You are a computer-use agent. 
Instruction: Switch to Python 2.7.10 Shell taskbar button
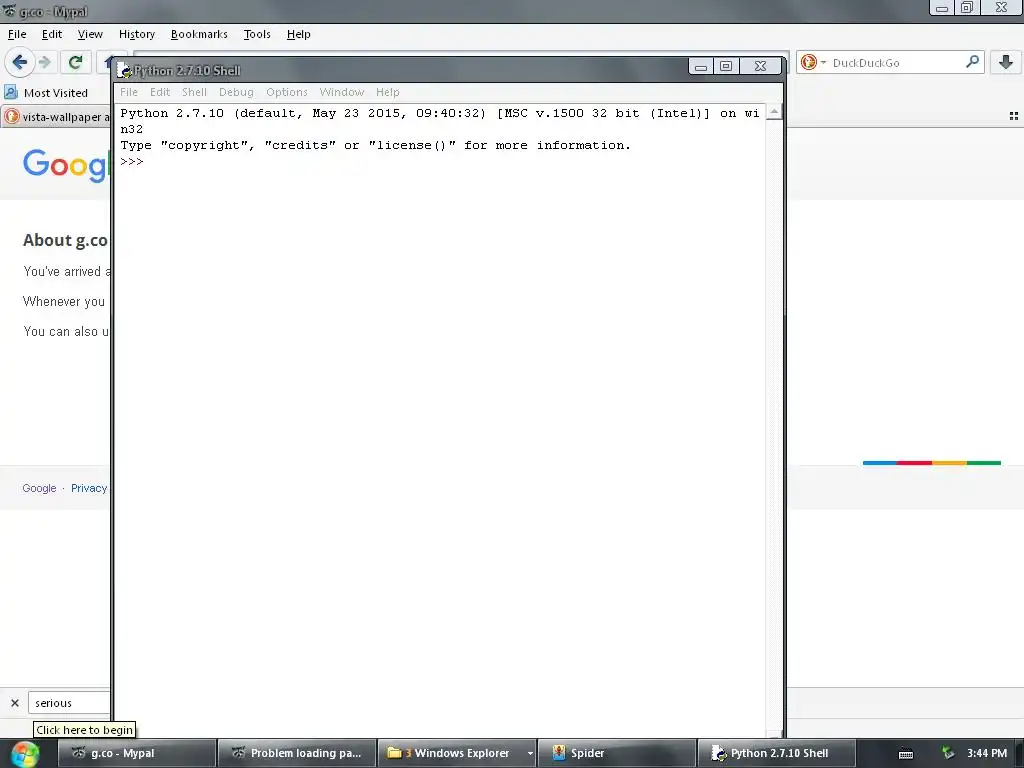(776, 753)
